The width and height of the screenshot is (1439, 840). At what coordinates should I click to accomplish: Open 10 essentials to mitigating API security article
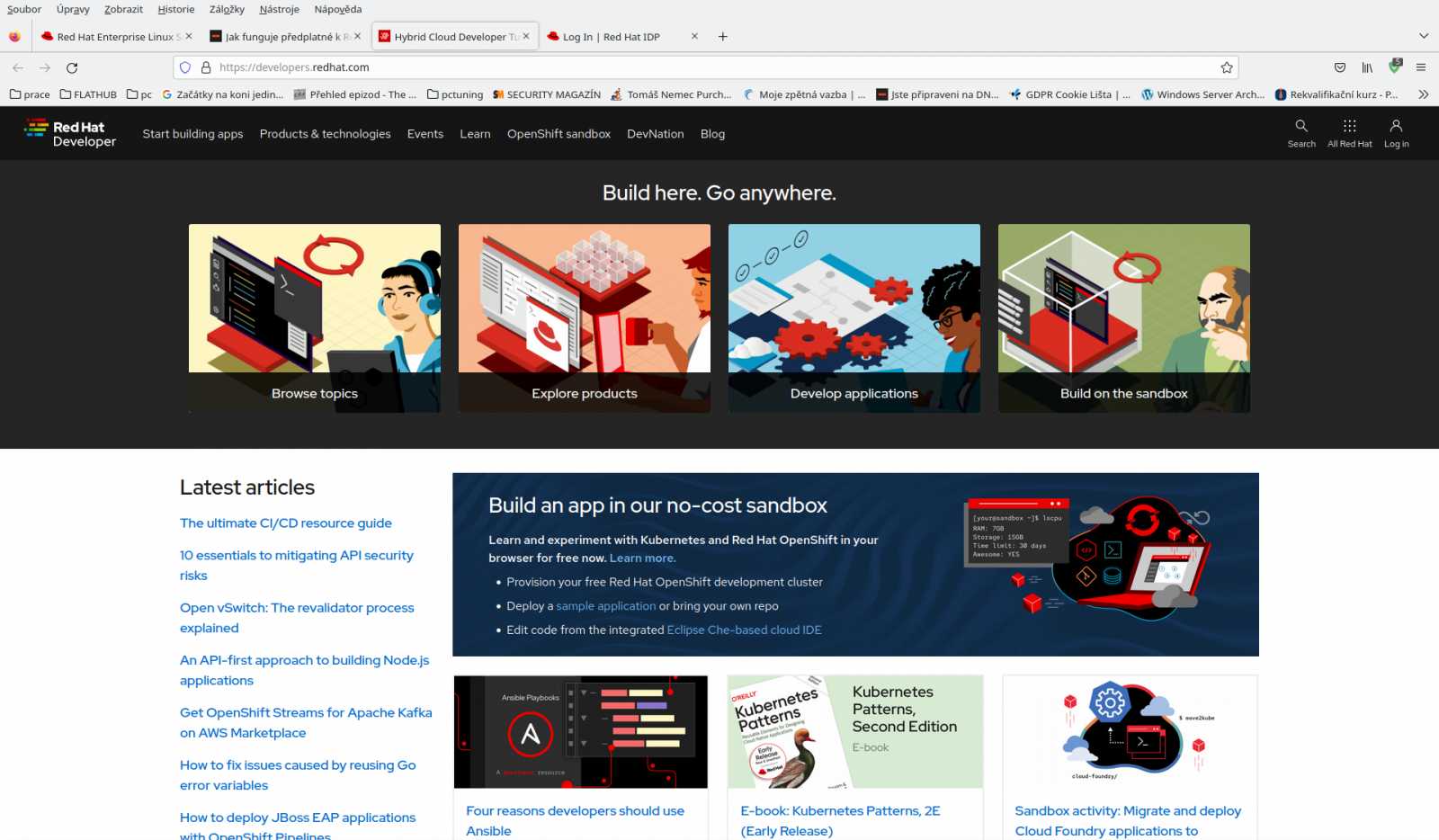tap(296, 566)
